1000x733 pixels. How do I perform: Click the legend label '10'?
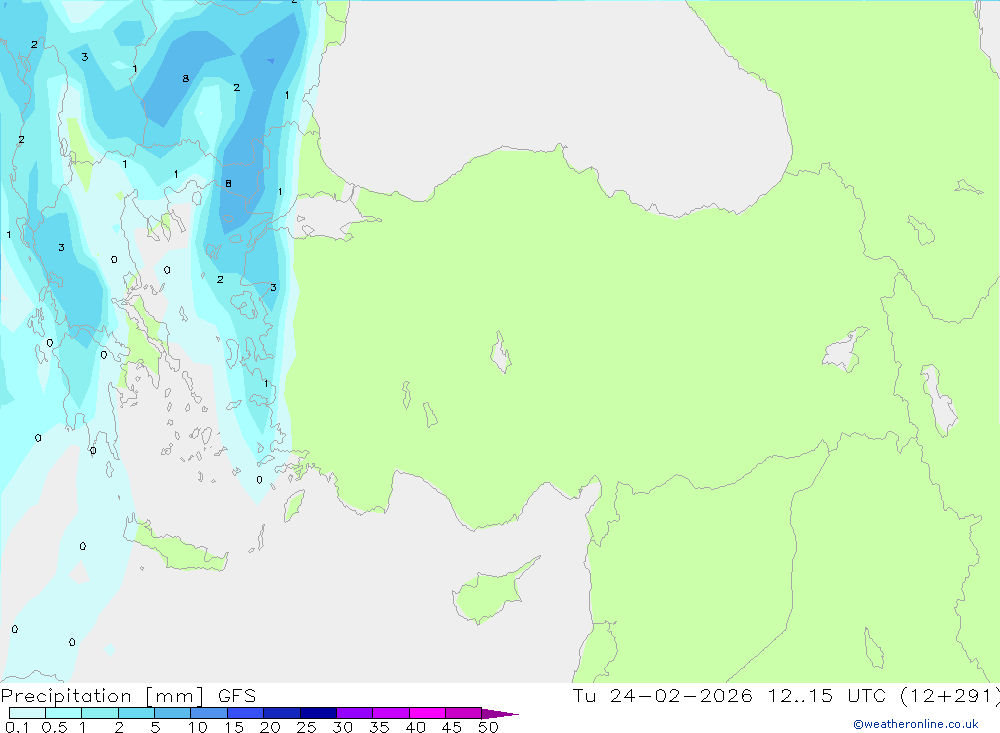198,727
